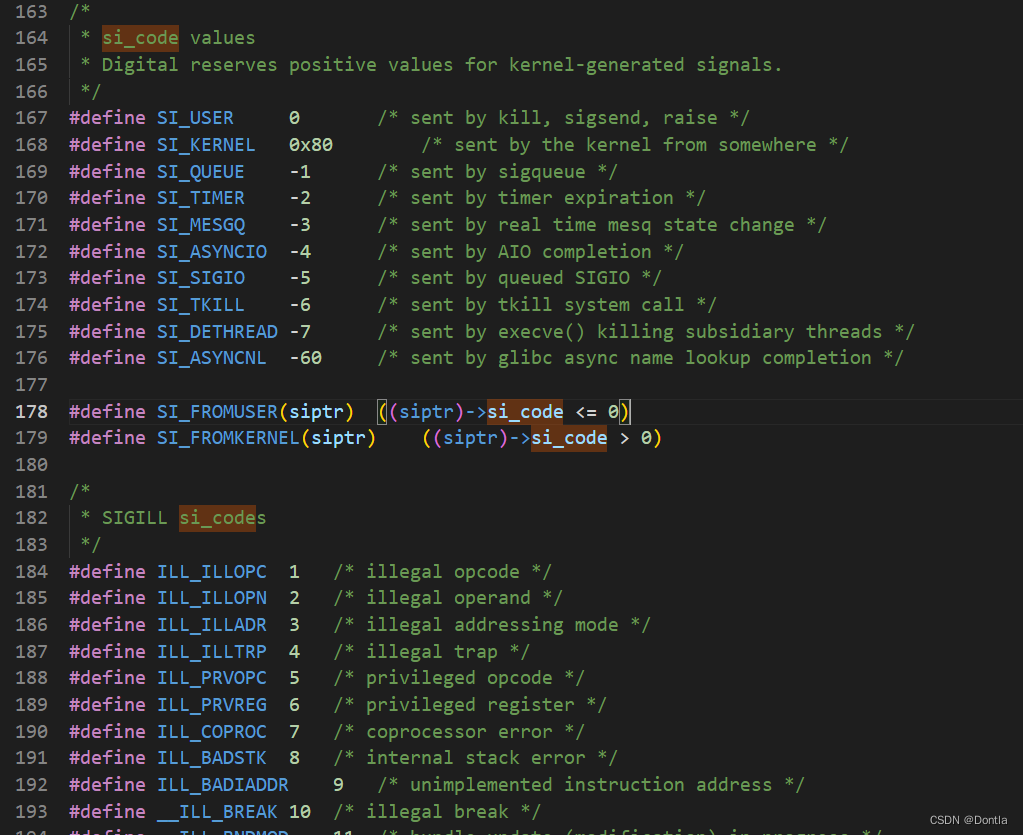Viewport: 1023px width, 835px height.
Task: Click the highlighted si_code on line 178
Action: (x=524, y=411)
